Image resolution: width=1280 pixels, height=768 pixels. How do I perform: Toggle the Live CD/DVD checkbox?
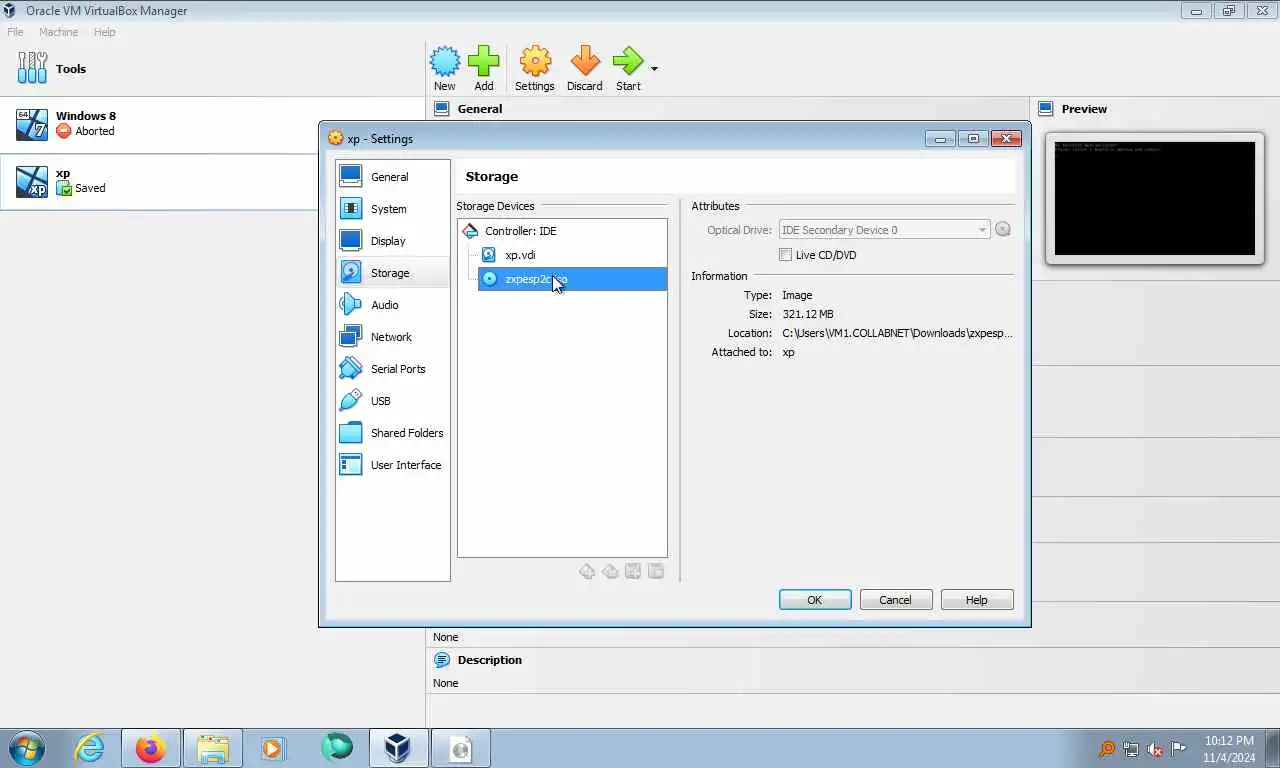point(785,255)
